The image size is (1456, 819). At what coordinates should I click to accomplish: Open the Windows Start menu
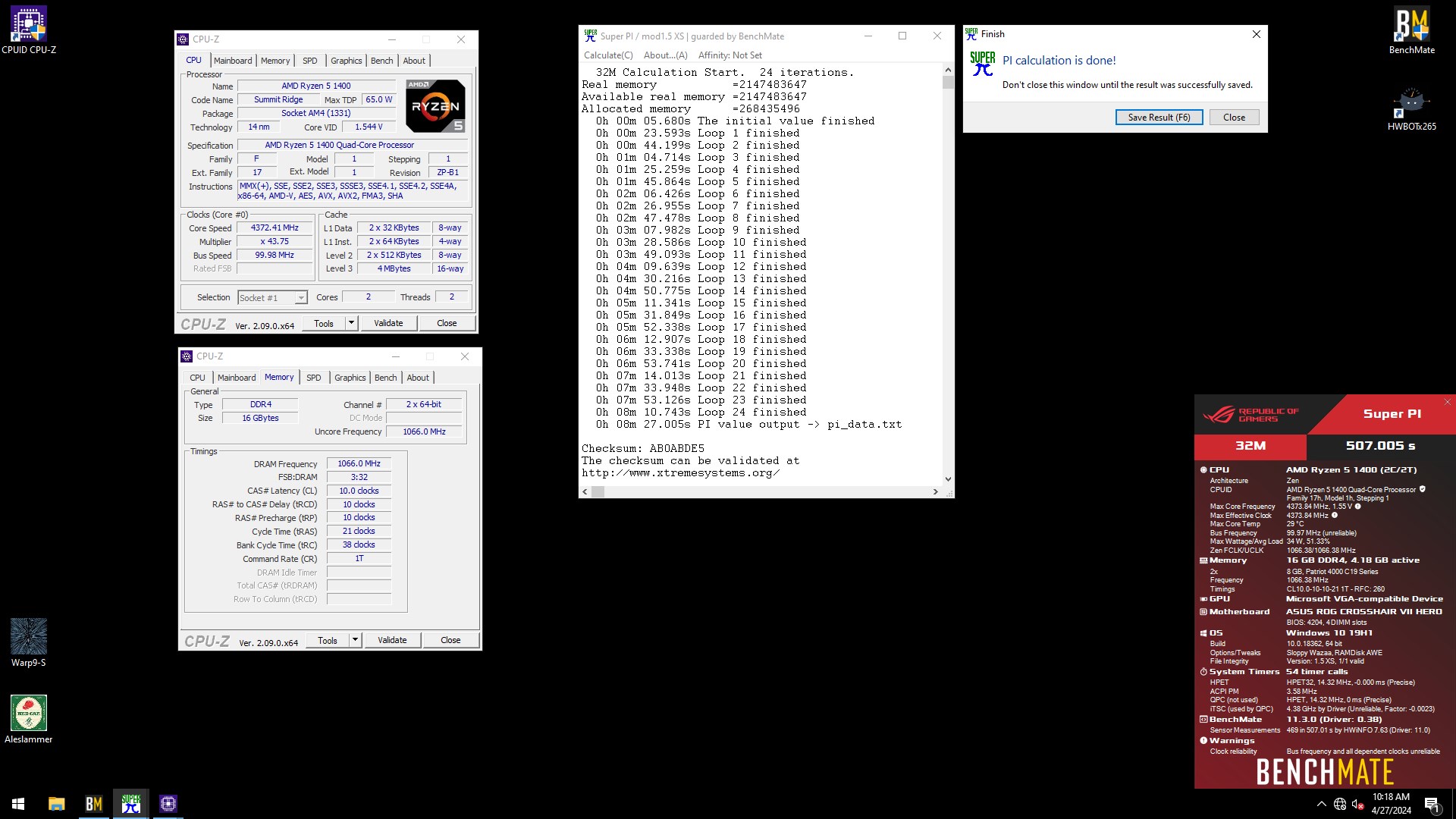[18, 804]
